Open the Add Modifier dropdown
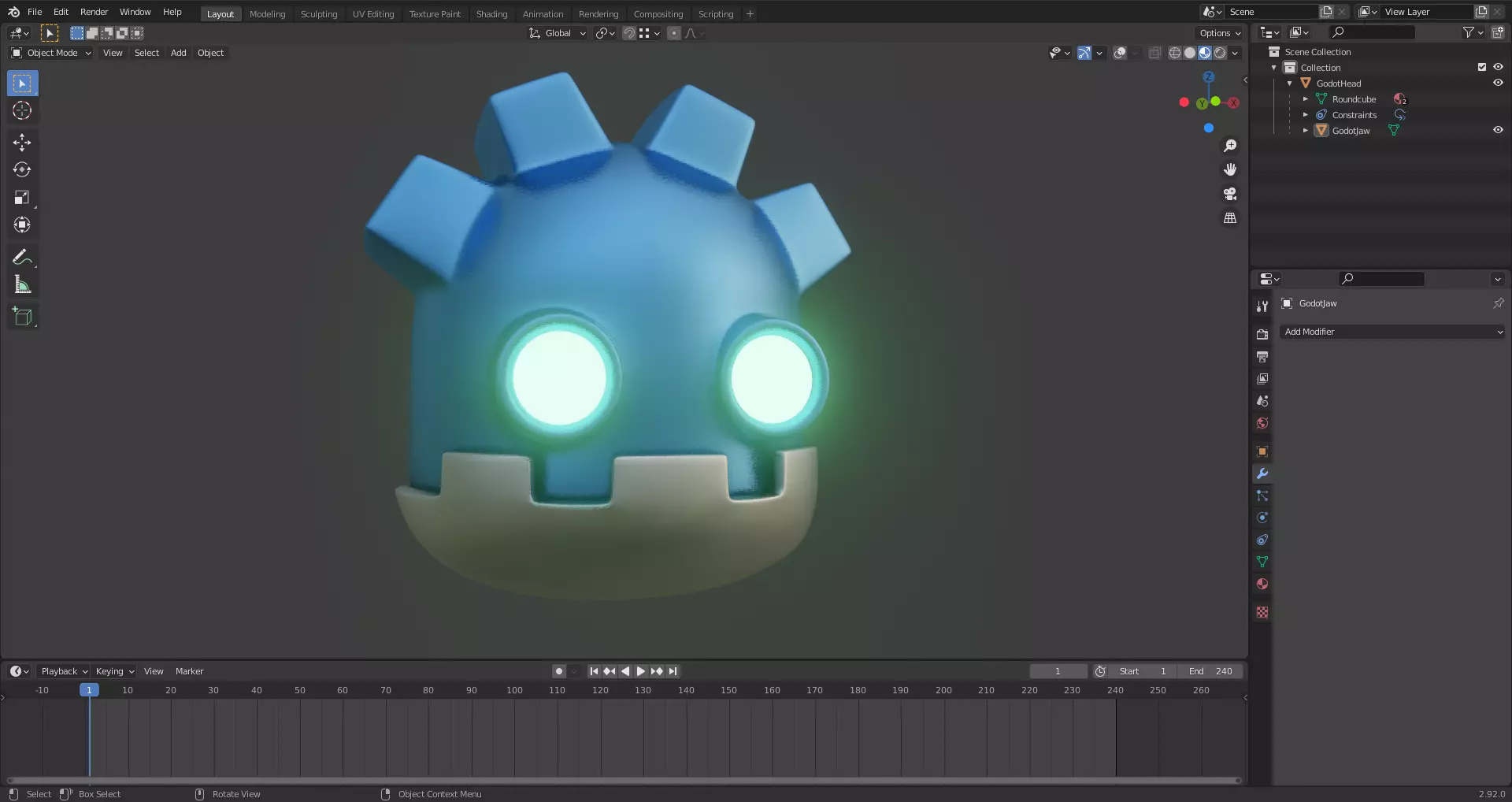 1392,332
